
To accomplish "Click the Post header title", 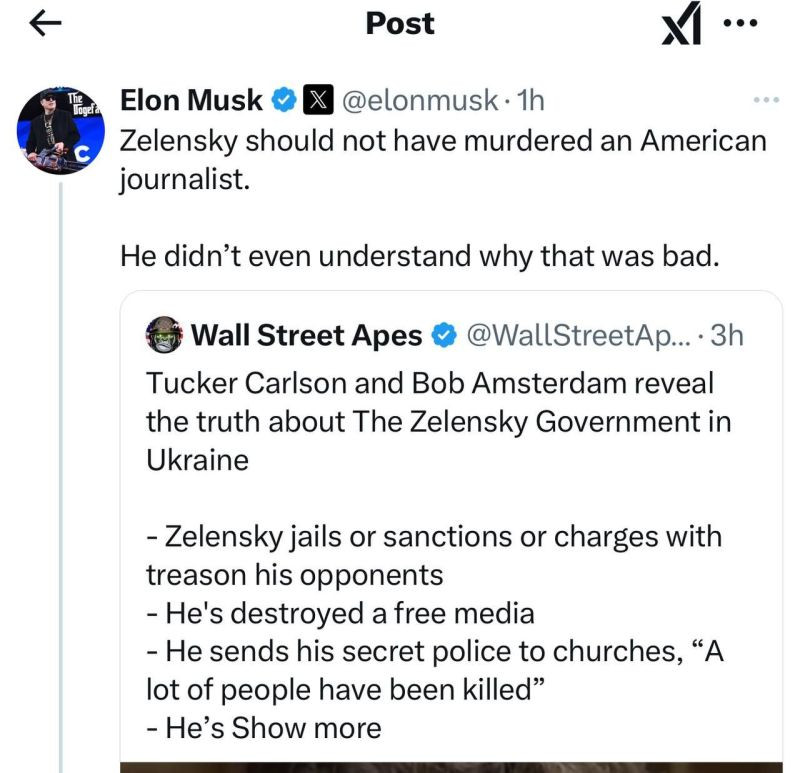I will (x=400, y=24).
